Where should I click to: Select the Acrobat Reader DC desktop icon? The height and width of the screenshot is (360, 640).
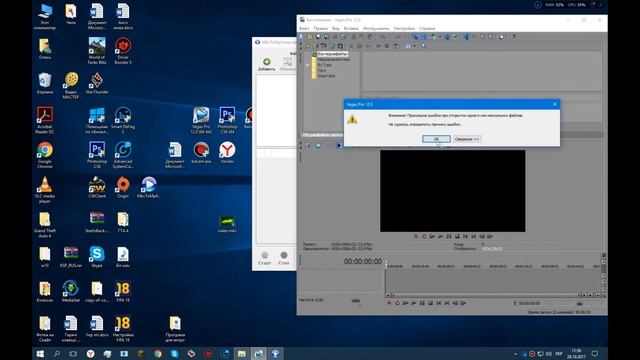45,120
